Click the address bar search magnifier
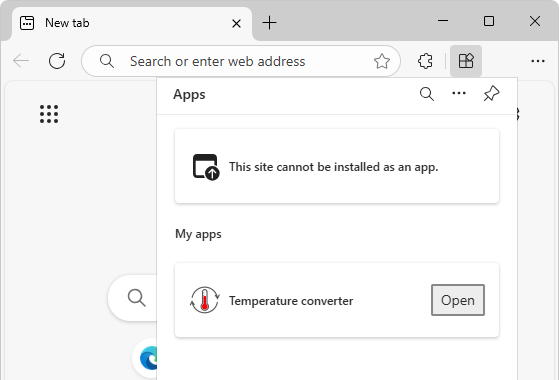559x380 pixels. [107, 61]
